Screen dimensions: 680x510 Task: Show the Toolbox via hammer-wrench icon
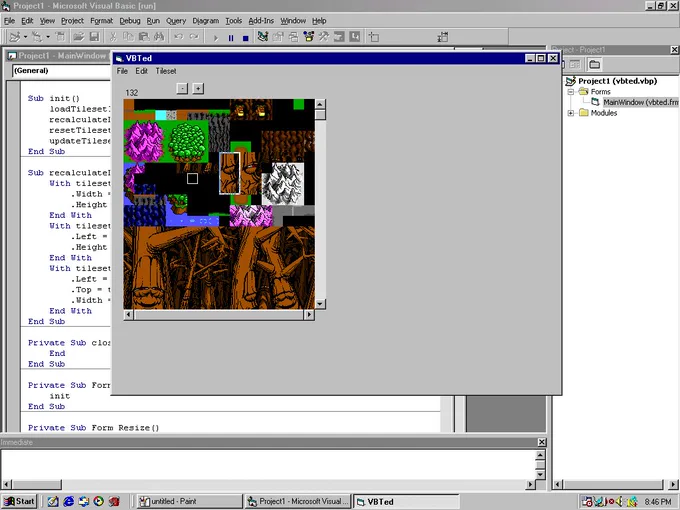(324, 37)
